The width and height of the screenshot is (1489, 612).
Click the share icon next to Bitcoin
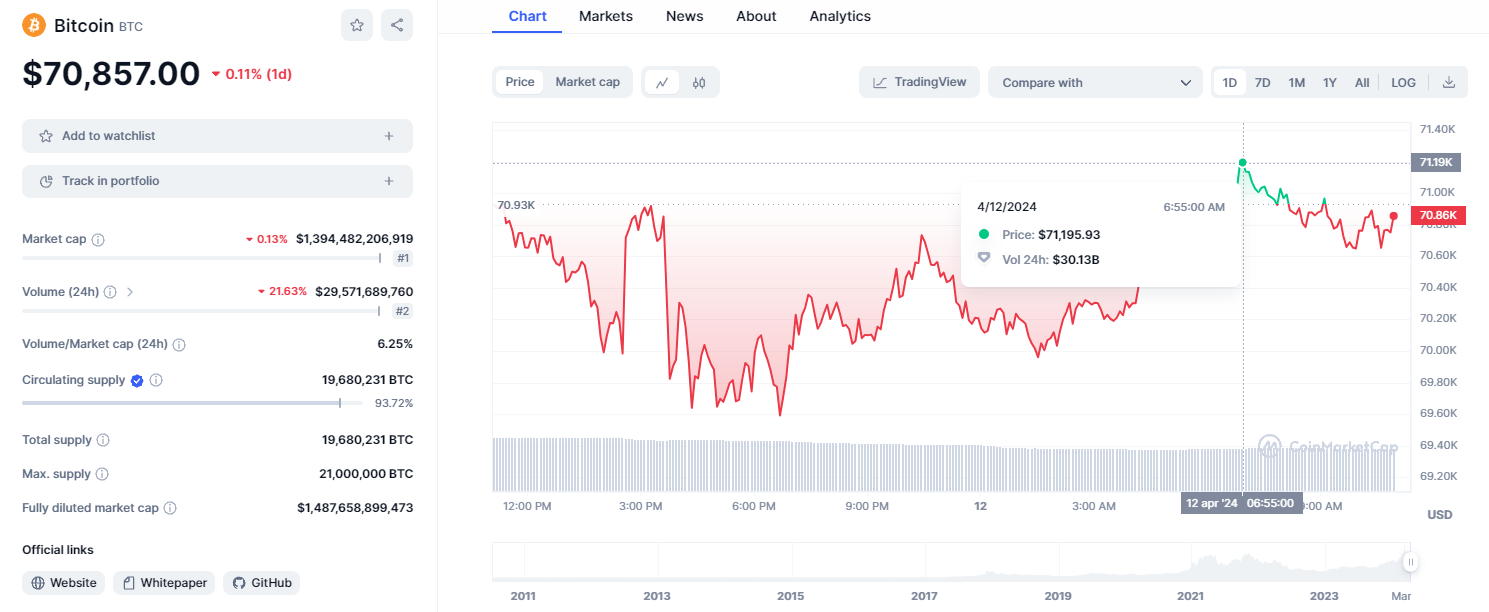click(397, 25)
